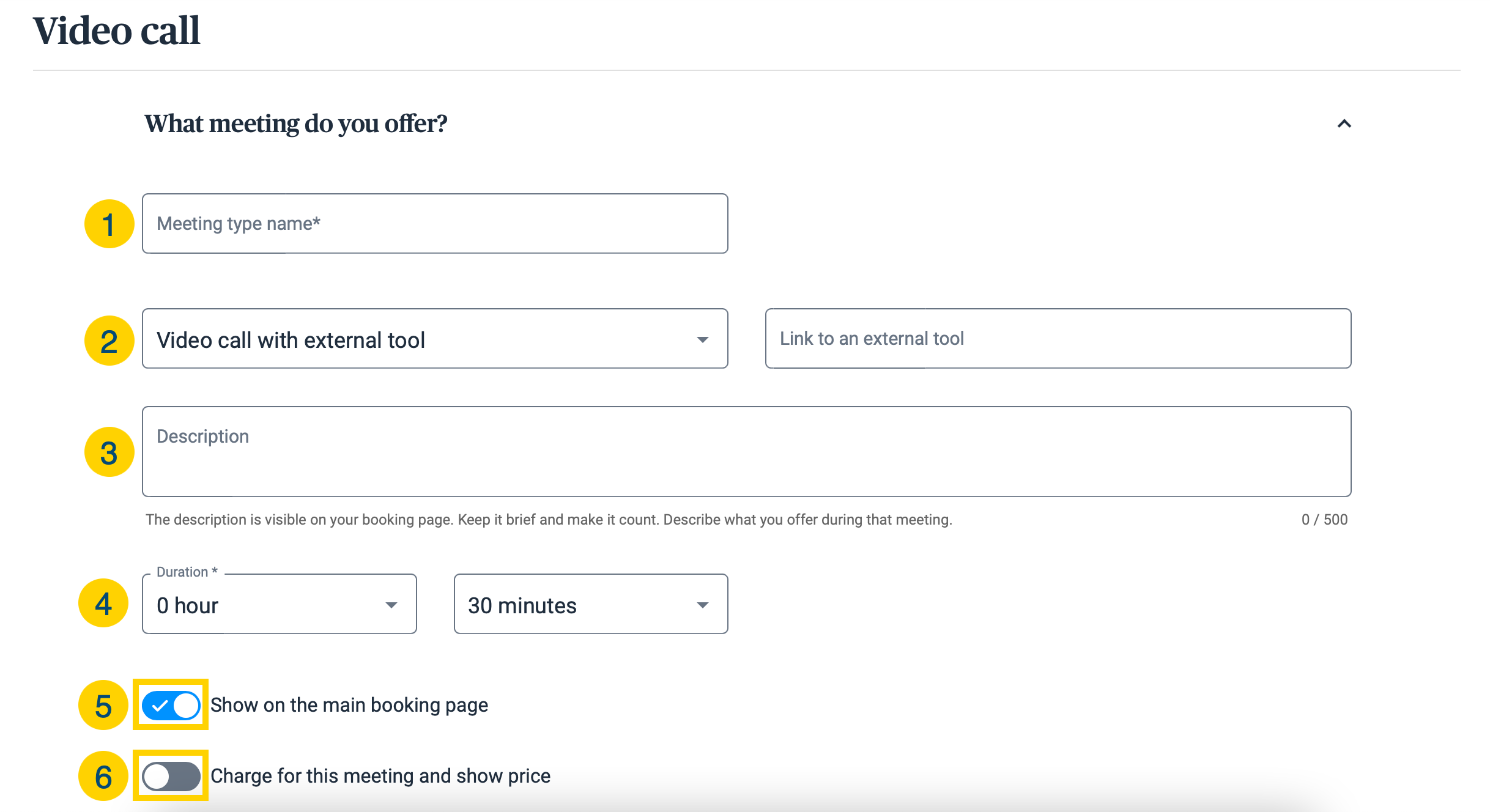Viewport: 1490px width, 812px height.
Task: Click the yellow step 5 badge
Action: click(x=103, y=705)
